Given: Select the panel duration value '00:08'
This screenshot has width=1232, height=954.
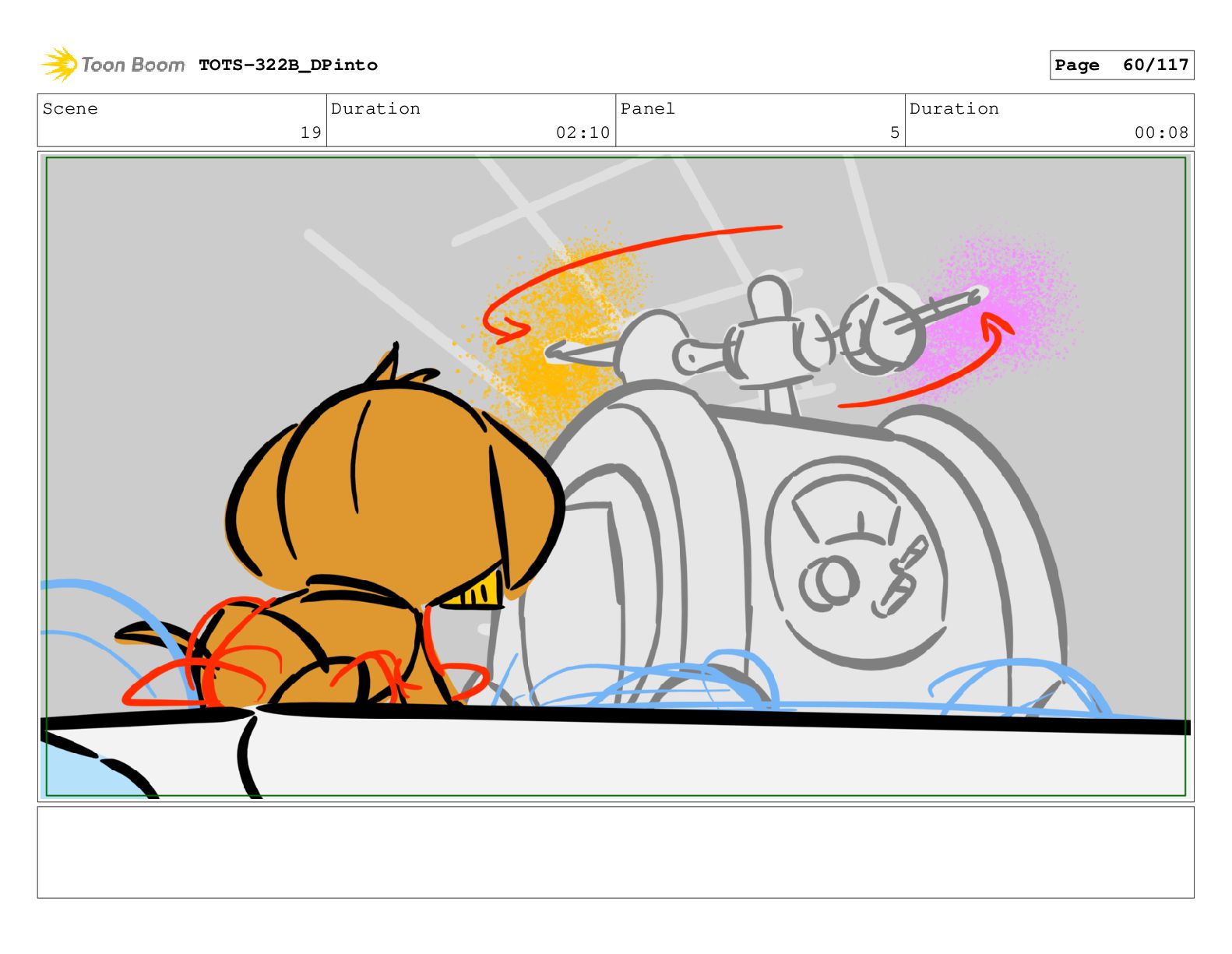Looking at the screenshot, I should [1161, 132].
